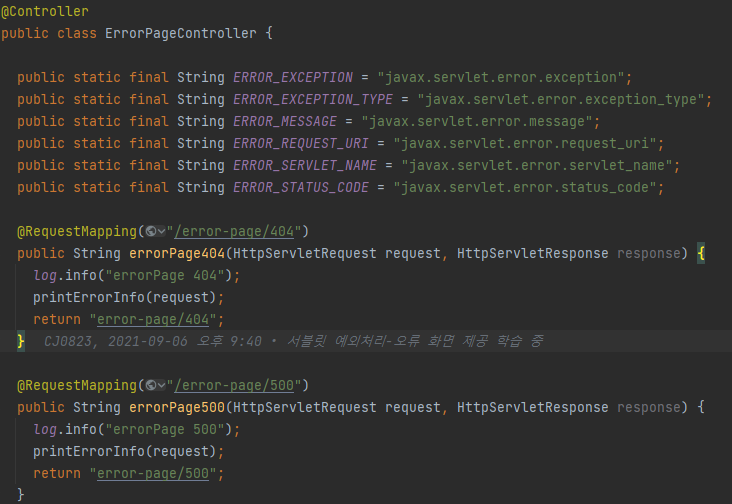Click the string "javax.servlet.error.message"
Viewport: 732px width, 504px height.
click(x=477, y=121)
